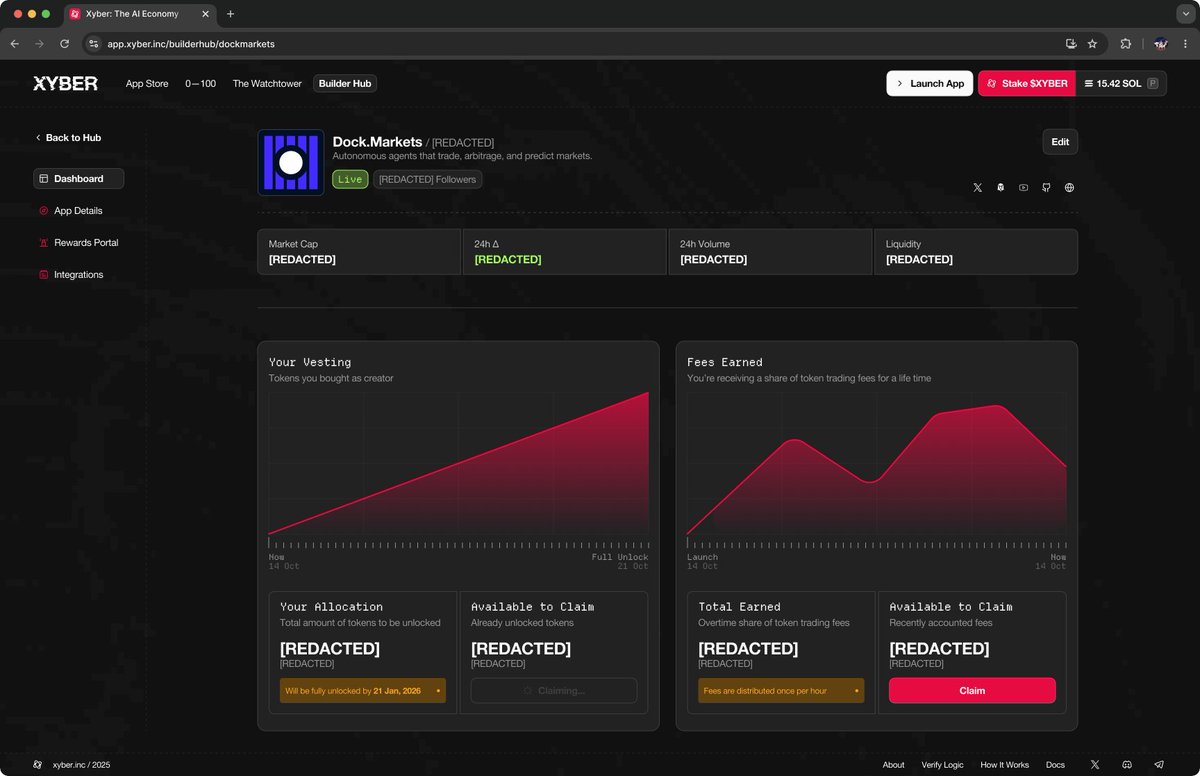The image size is (1200, 776).
Task: Click the footer xyber.inc logo icon
Action: pyautogui.click(x=38, y=765)
